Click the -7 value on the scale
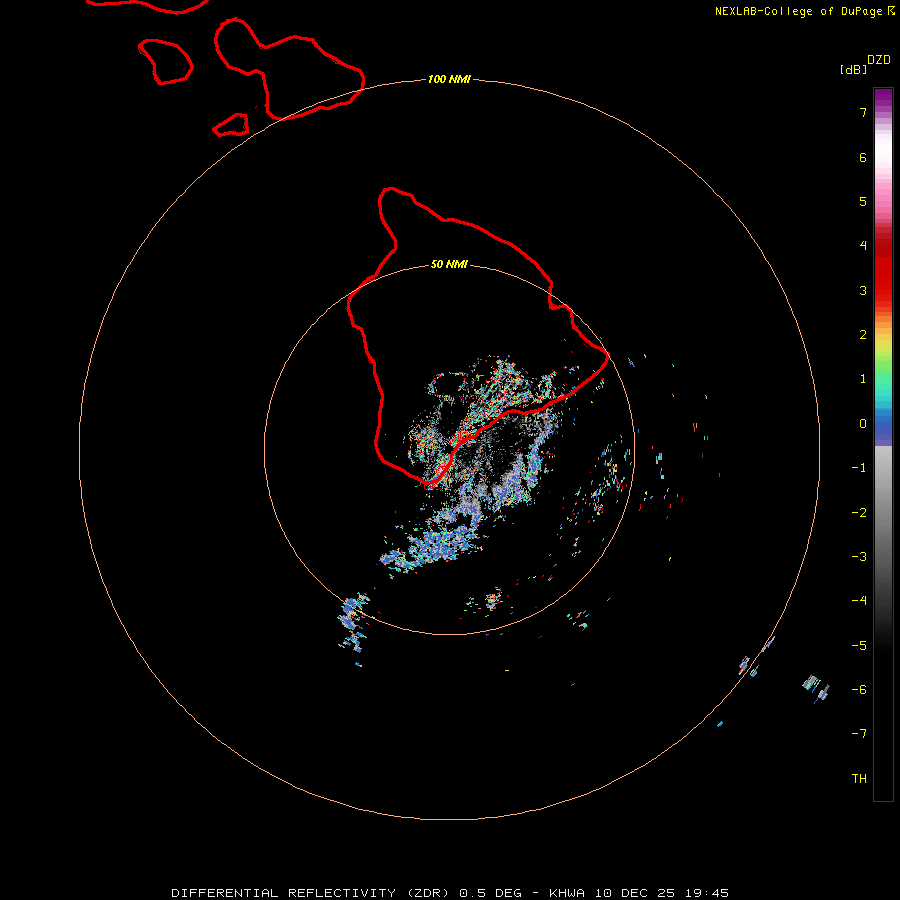900x900 pixels. pos(859,734)
